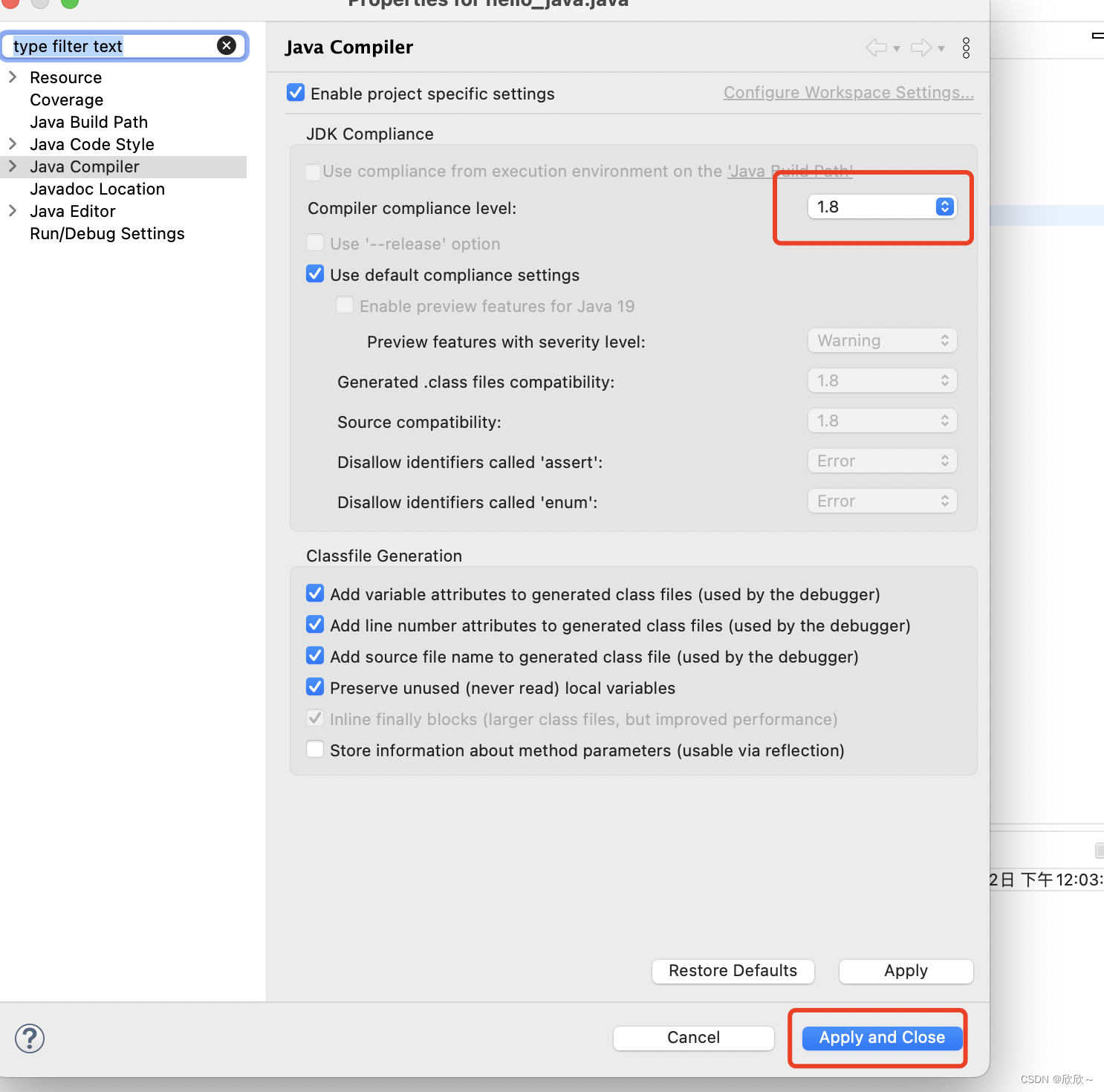Click inside the type filter text field
The width and height of the screenshot is (1104, 1092).
pos(111,45)
